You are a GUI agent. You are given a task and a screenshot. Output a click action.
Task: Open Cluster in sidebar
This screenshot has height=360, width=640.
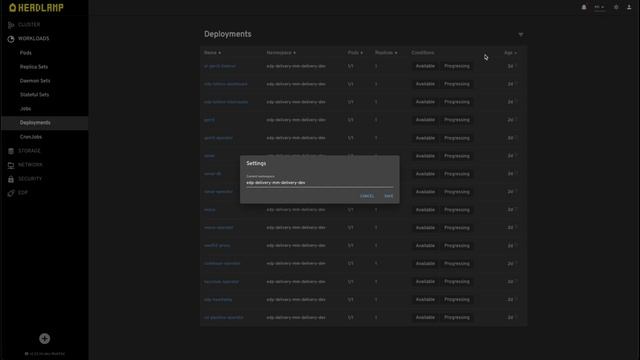click(29, 25)
